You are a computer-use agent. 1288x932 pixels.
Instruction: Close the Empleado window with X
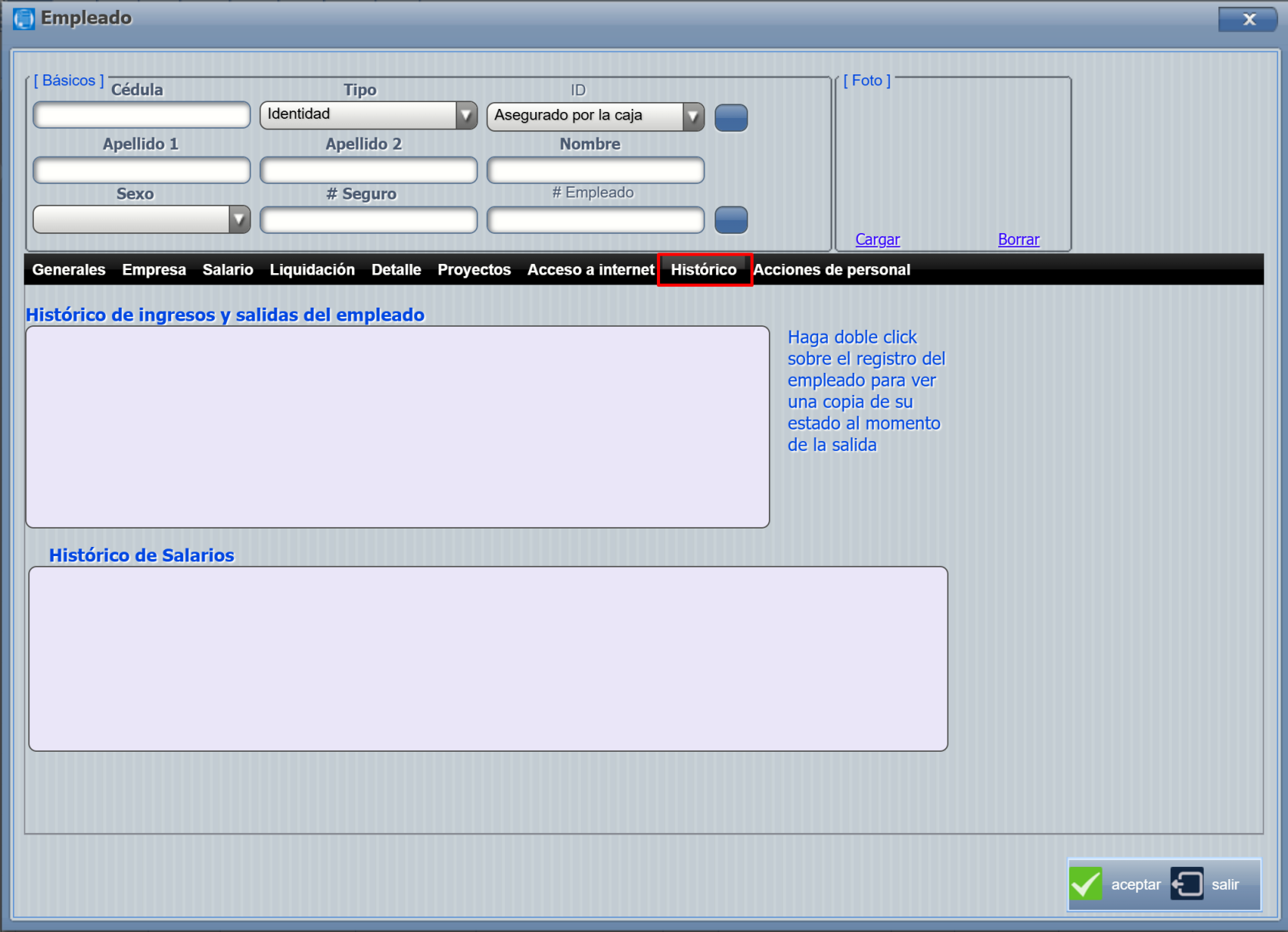1248,19
